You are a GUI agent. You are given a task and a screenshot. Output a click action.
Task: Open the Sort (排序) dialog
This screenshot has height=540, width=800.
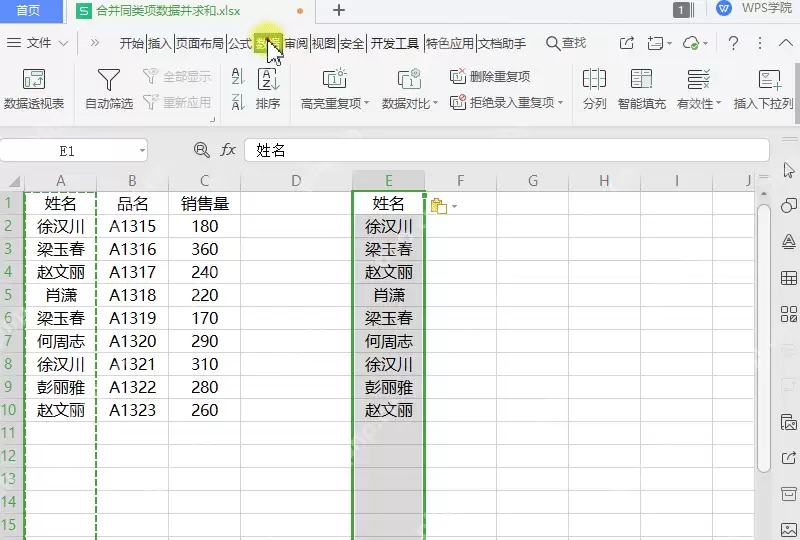[268, 89]
